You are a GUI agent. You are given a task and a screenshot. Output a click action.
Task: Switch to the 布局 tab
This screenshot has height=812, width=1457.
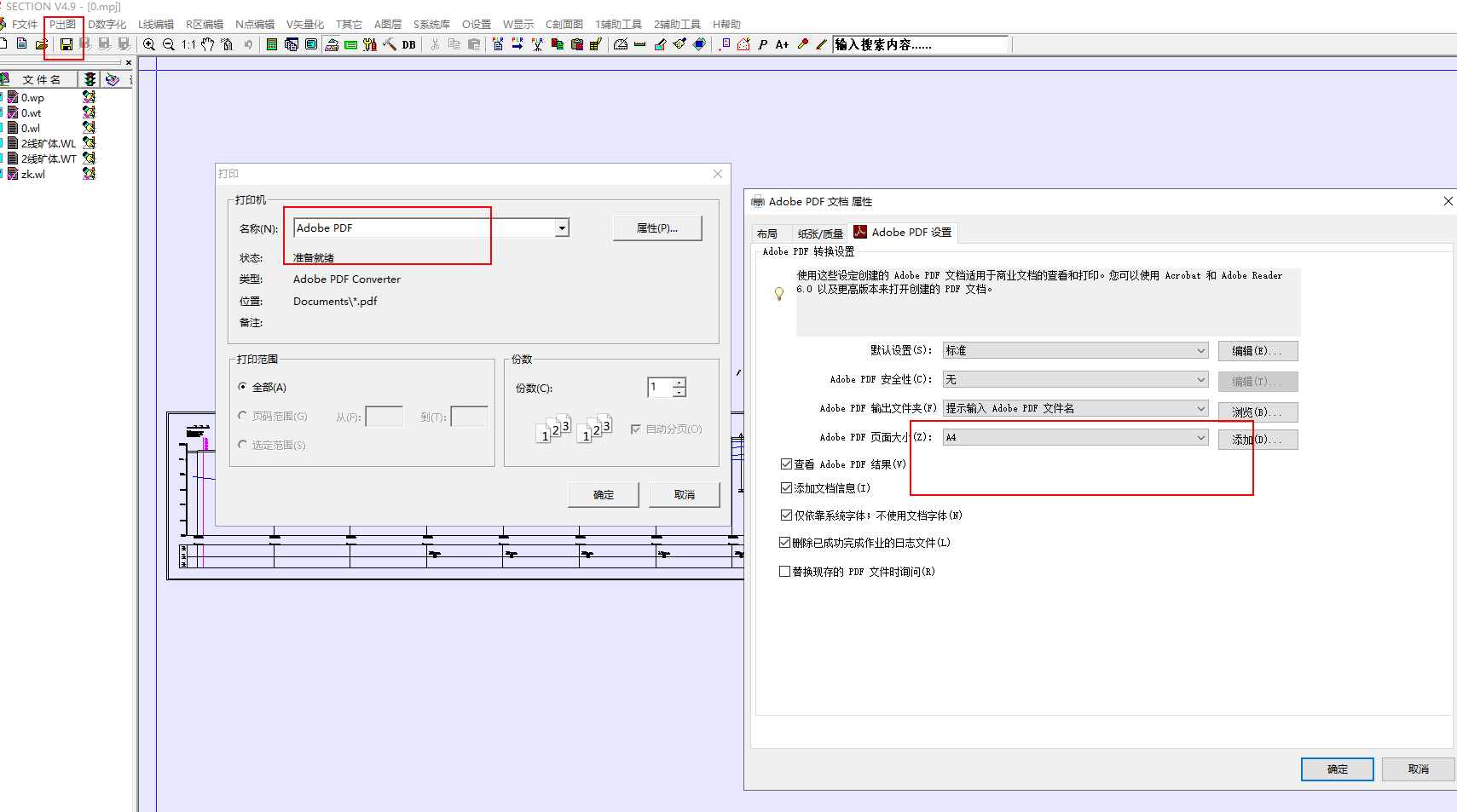point(767,233)
